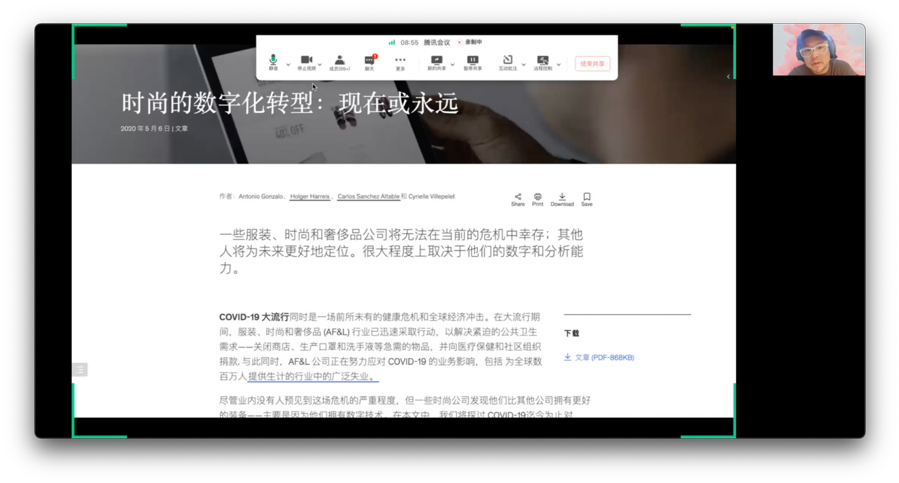Click the article summary paragraph starting 一些服装
899x483 pixels.
click(x=401, y=251)
